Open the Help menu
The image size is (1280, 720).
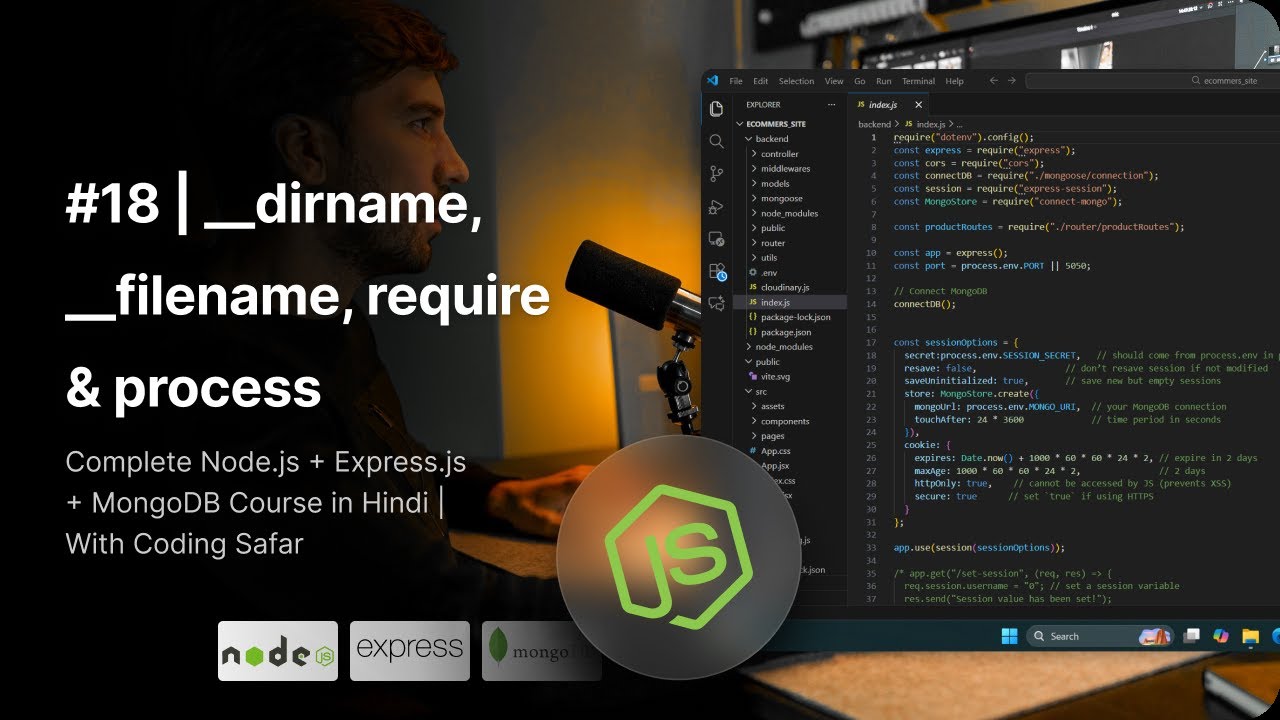[x=954, y=81]
